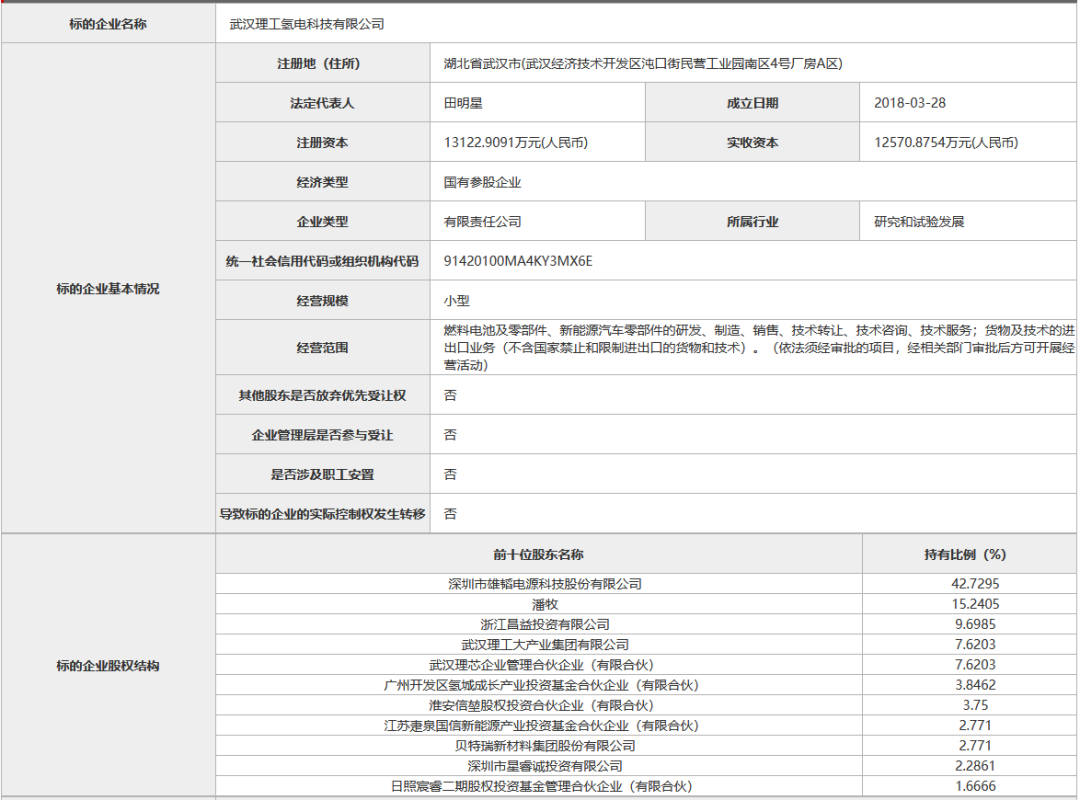Select the ratio 3.75
Viewport: 1080px width, 800px height.
point(975,705)
